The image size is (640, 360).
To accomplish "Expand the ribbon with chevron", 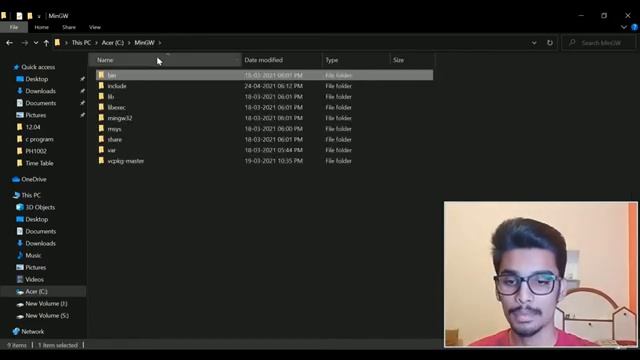I will pyautogui.click(x=624, y=27).
